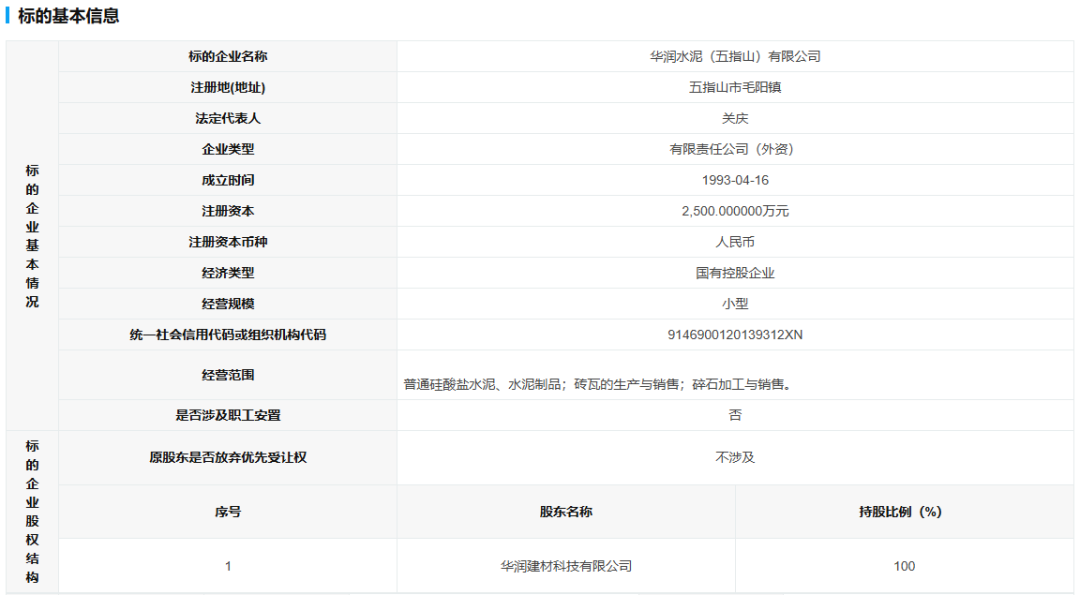Click the 统一社会信用代码或组织机构代码 label
The image size is (1080, 595).
click(228, 335)
